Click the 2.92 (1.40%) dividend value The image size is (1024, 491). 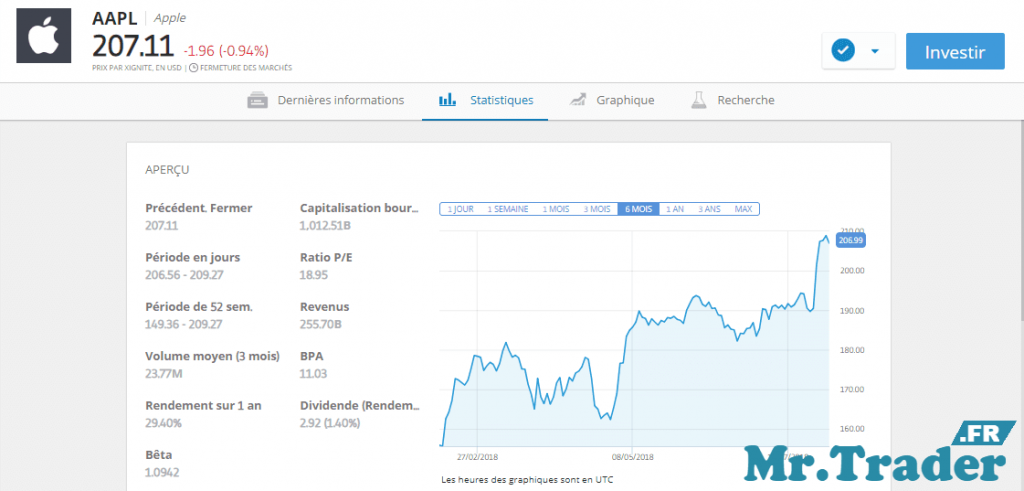pos(330,423)
